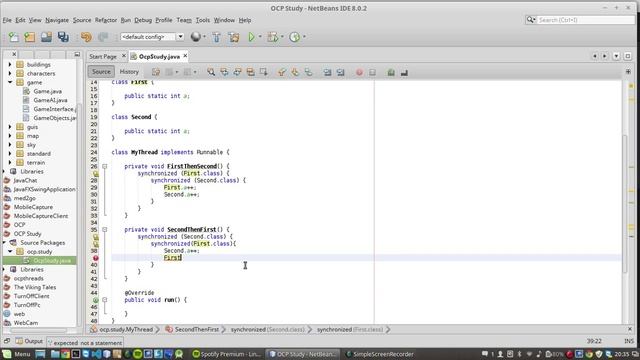Select GameAI.java in project tree
This screenshot has height=360, width=640.
tap(50, 100)
